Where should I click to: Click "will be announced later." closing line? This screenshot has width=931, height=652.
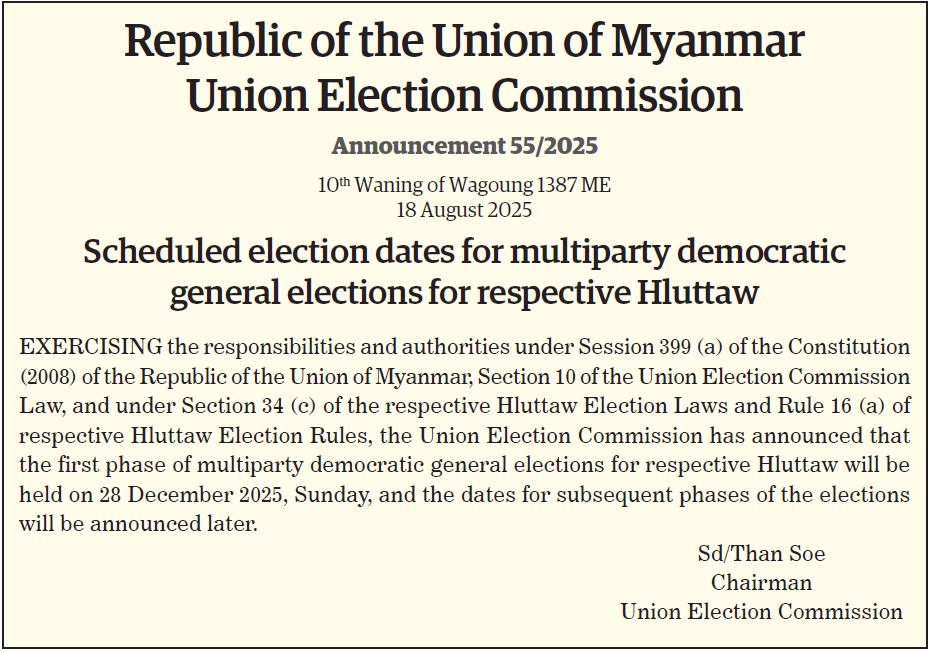point(138,525)
